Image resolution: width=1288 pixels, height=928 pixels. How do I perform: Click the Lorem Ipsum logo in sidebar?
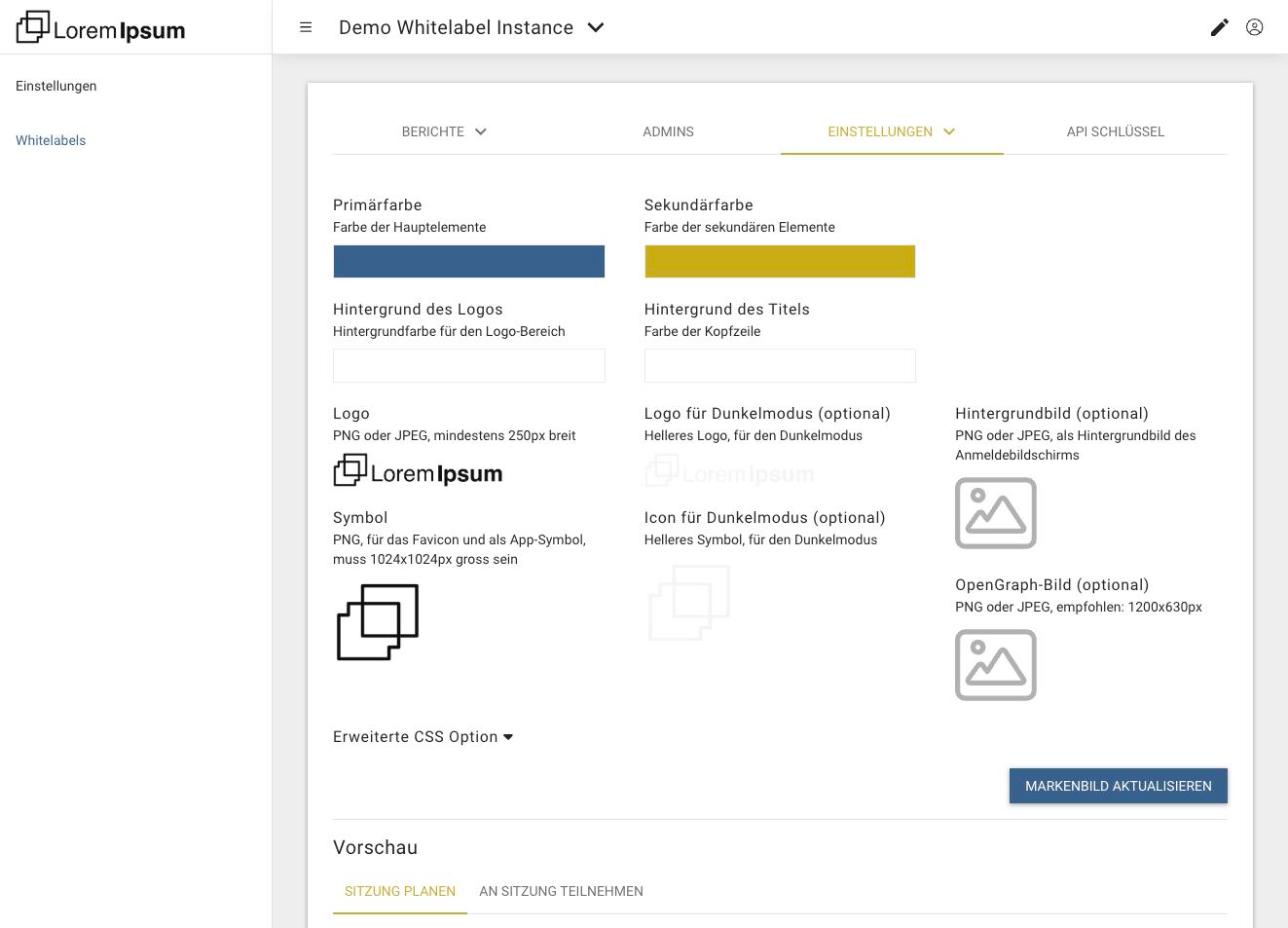pyautogui.click(x=101, y=27)
